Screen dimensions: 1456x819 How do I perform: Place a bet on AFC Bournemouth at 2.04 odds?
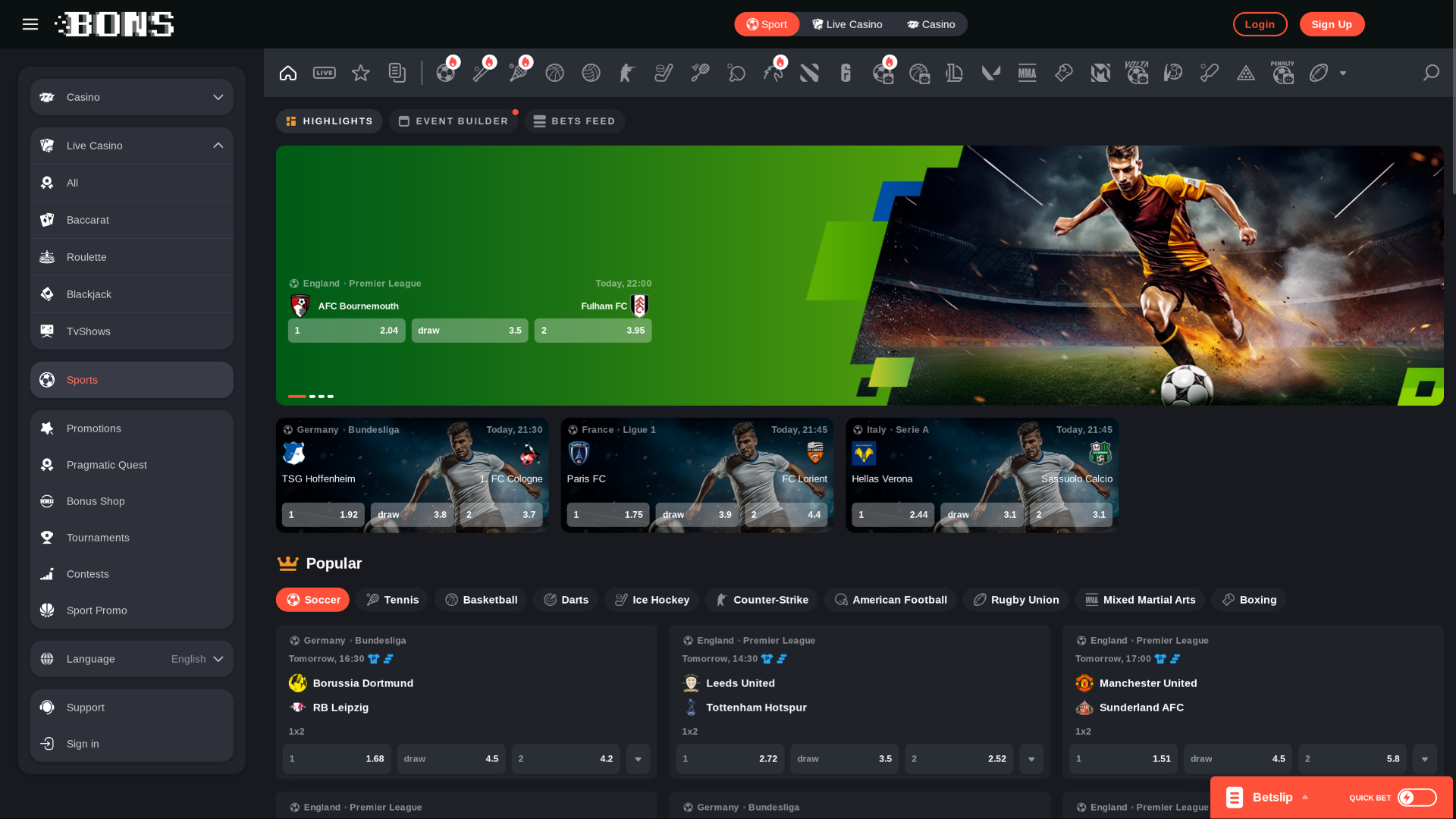point(347,330)
